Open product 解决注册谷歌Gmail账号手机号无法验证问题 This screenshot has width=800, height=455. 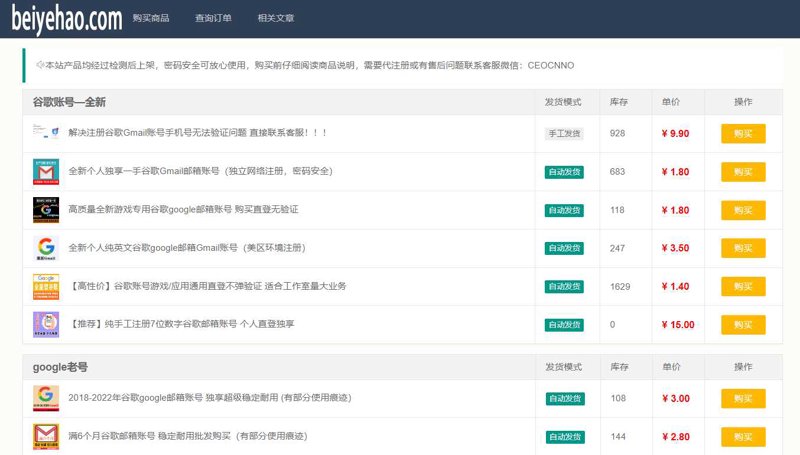197,133
